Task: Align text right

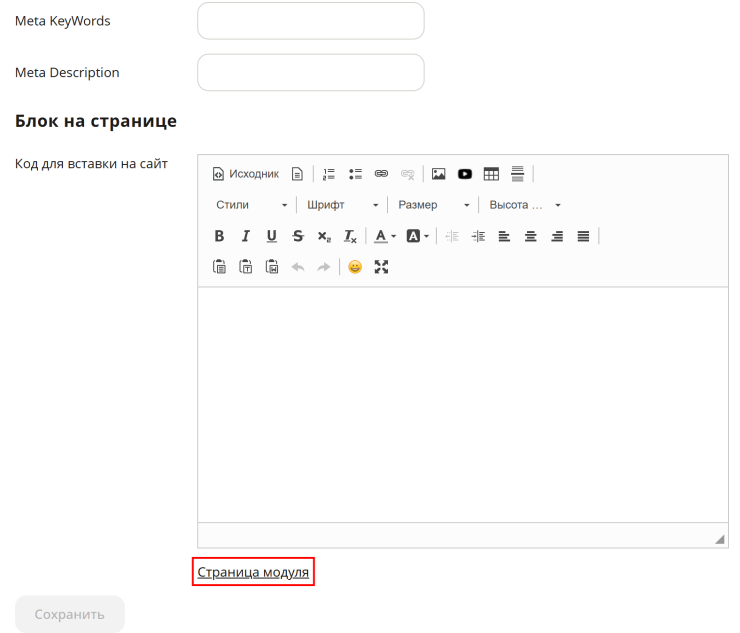Action: pyautogui.click(x=557, y=236)
